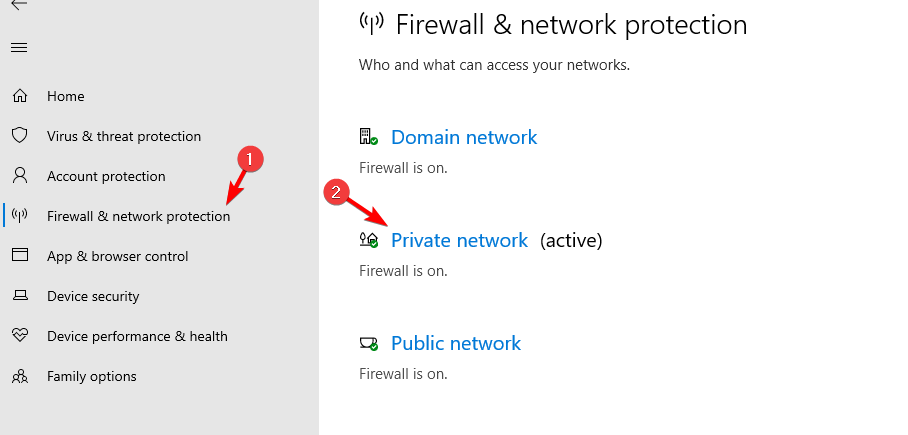The image size is (908, 435).
Task: Click the Domain network building icon
Action: click(368, 137)
